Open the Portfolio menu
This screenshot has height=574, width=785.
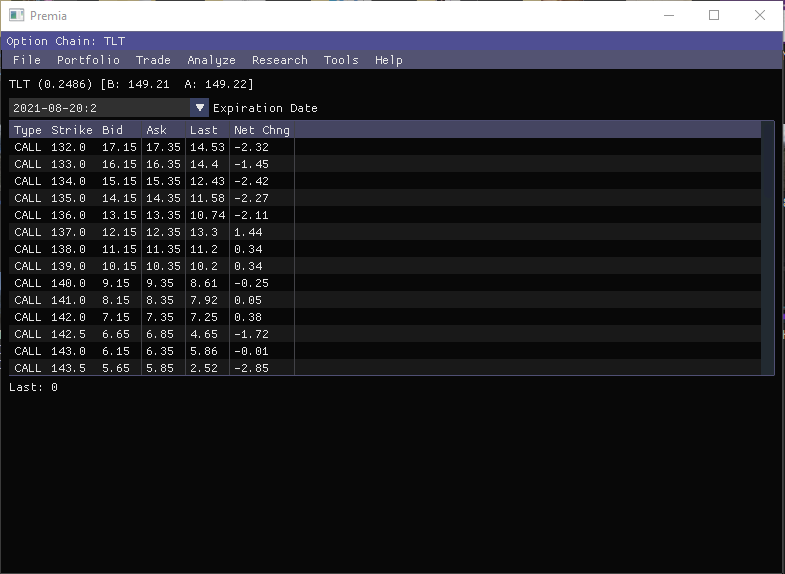coord(88,60)
